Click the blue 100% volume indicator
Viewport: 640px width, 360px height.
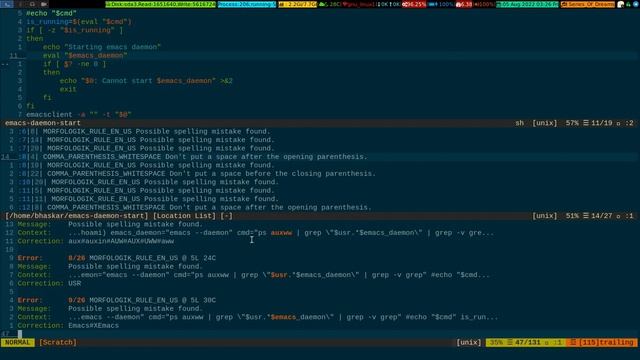441,4
